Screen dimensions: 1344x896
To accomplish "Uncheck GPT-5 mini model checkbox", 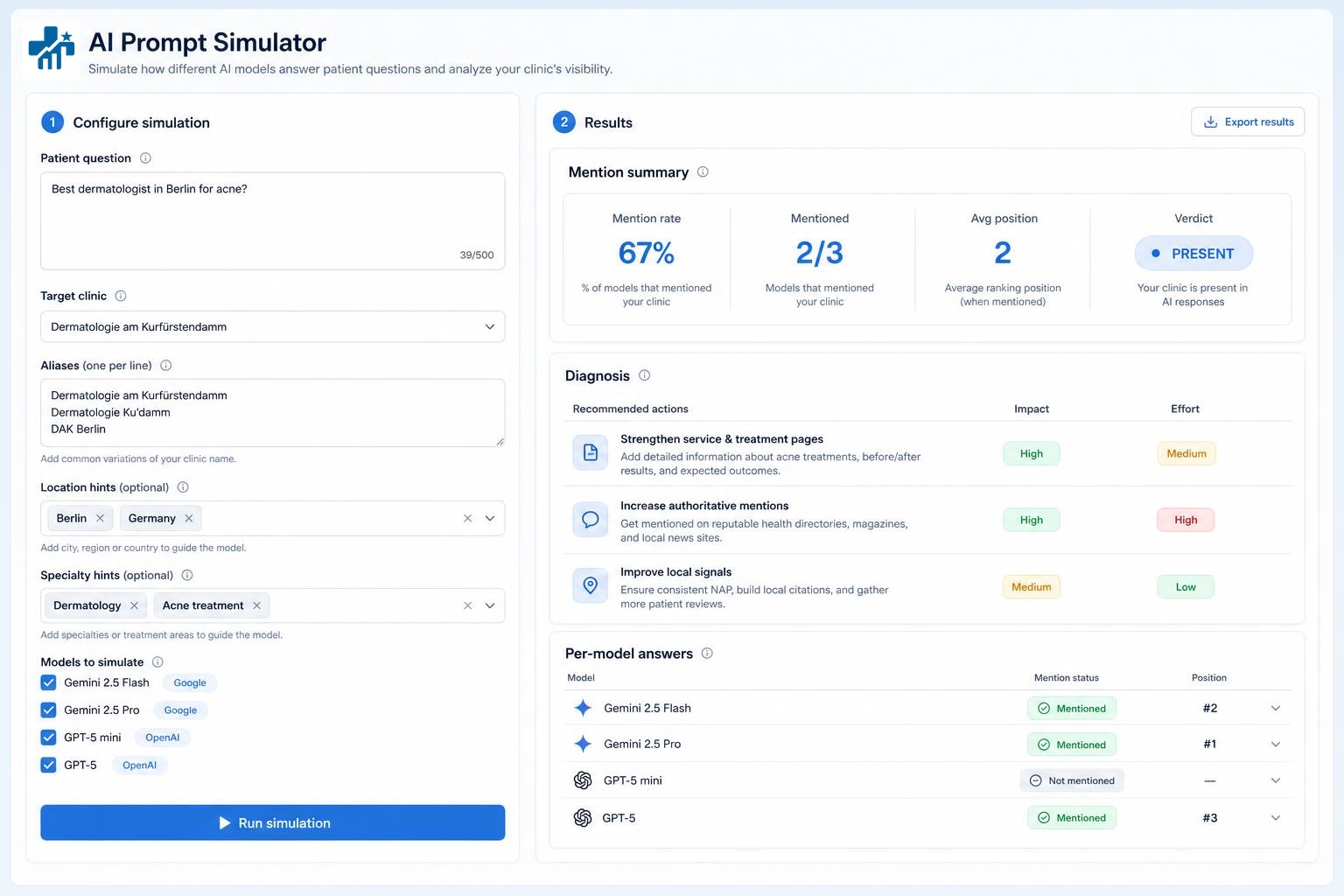I will tap(49, 738).
